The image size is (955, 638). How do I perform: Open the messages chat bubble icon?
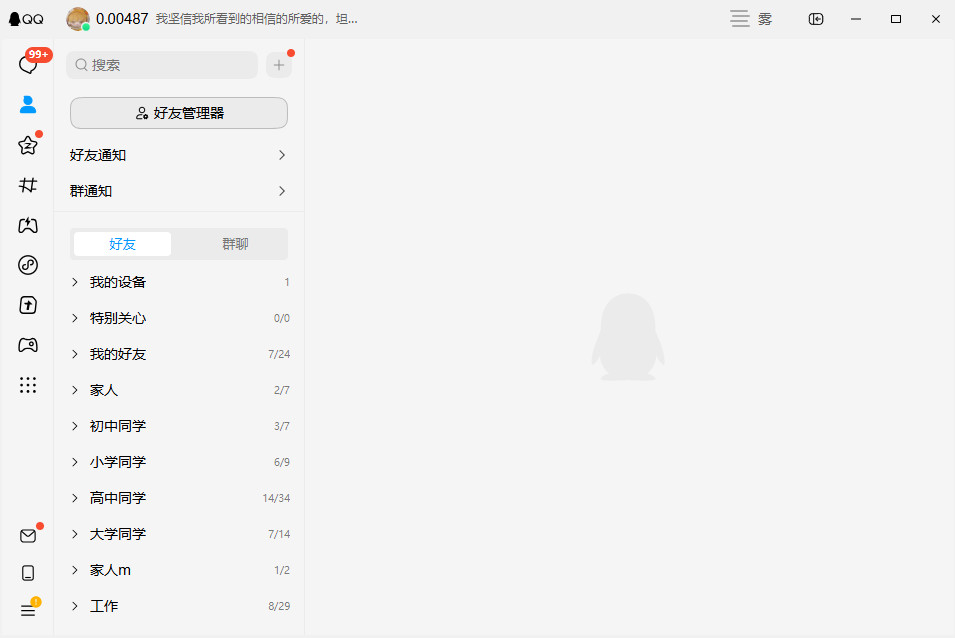pos(28,65)
